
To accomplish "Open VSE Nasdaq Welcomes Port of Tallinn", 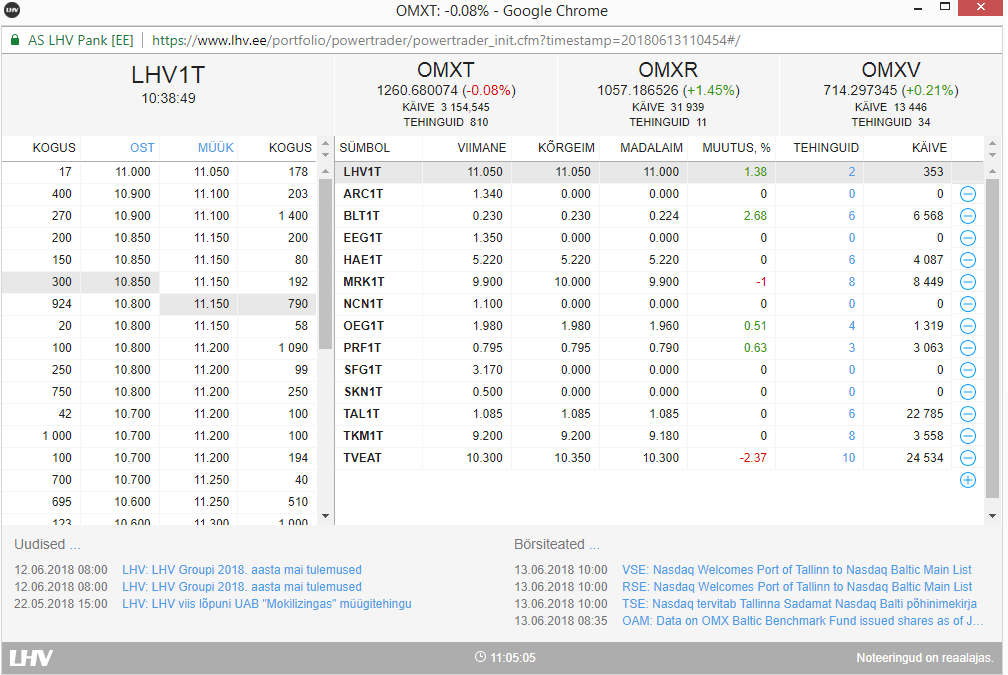I will (796, 570).
